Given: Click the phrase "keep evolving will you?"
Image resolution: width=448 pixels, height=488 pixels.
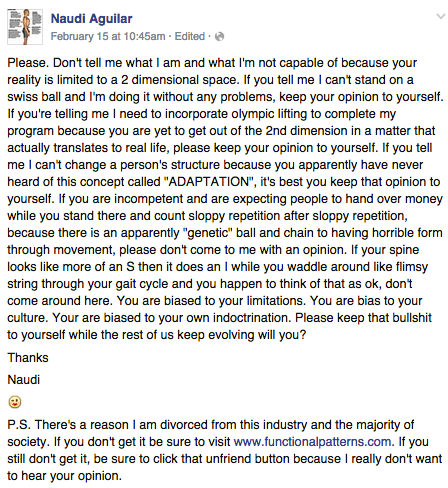Looking at the screenshot, I should 241,335.
